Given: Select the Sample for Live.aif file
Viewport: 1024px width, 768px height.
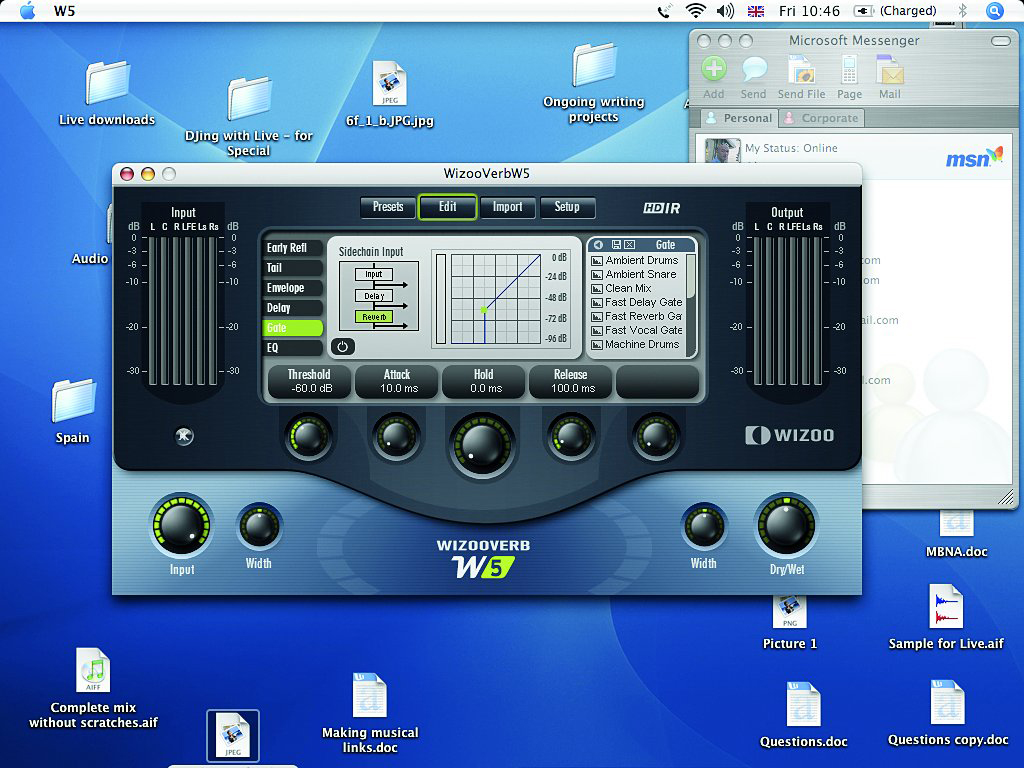Looking at the screenshot, I should click(946, 617).
